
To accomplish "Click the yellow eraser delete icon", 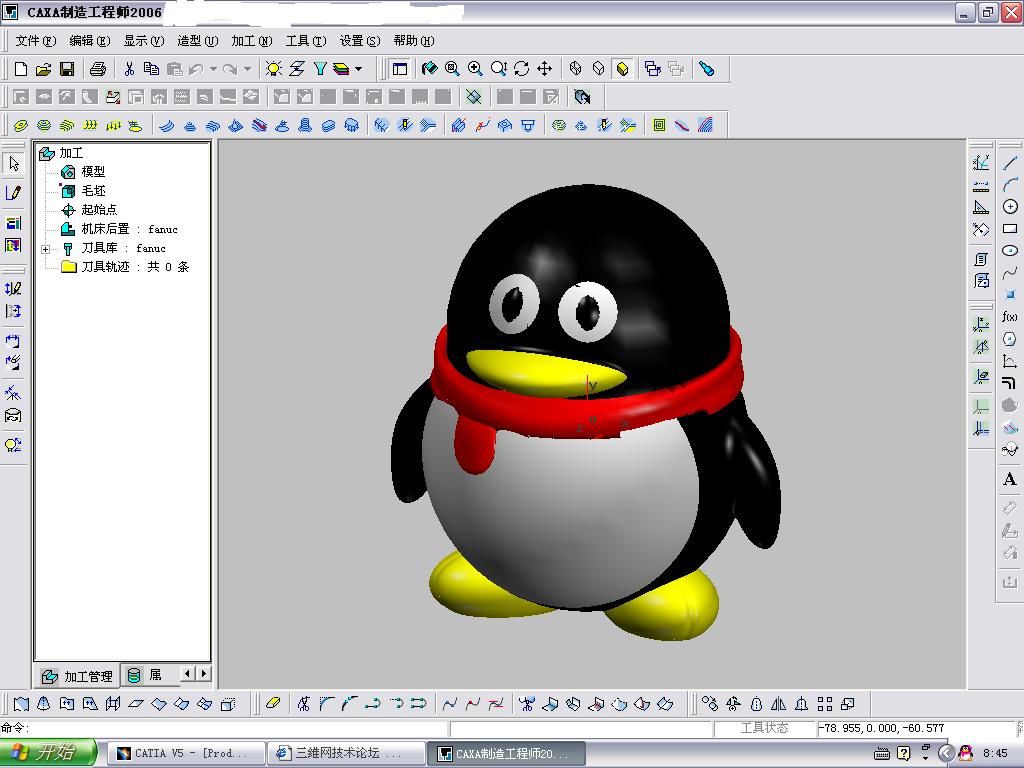I will coord(274,703).
